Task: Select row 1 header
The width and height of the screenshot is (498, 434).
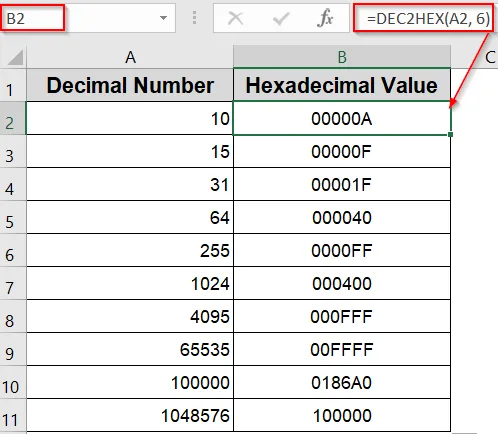Action: [x=13, y=85]
